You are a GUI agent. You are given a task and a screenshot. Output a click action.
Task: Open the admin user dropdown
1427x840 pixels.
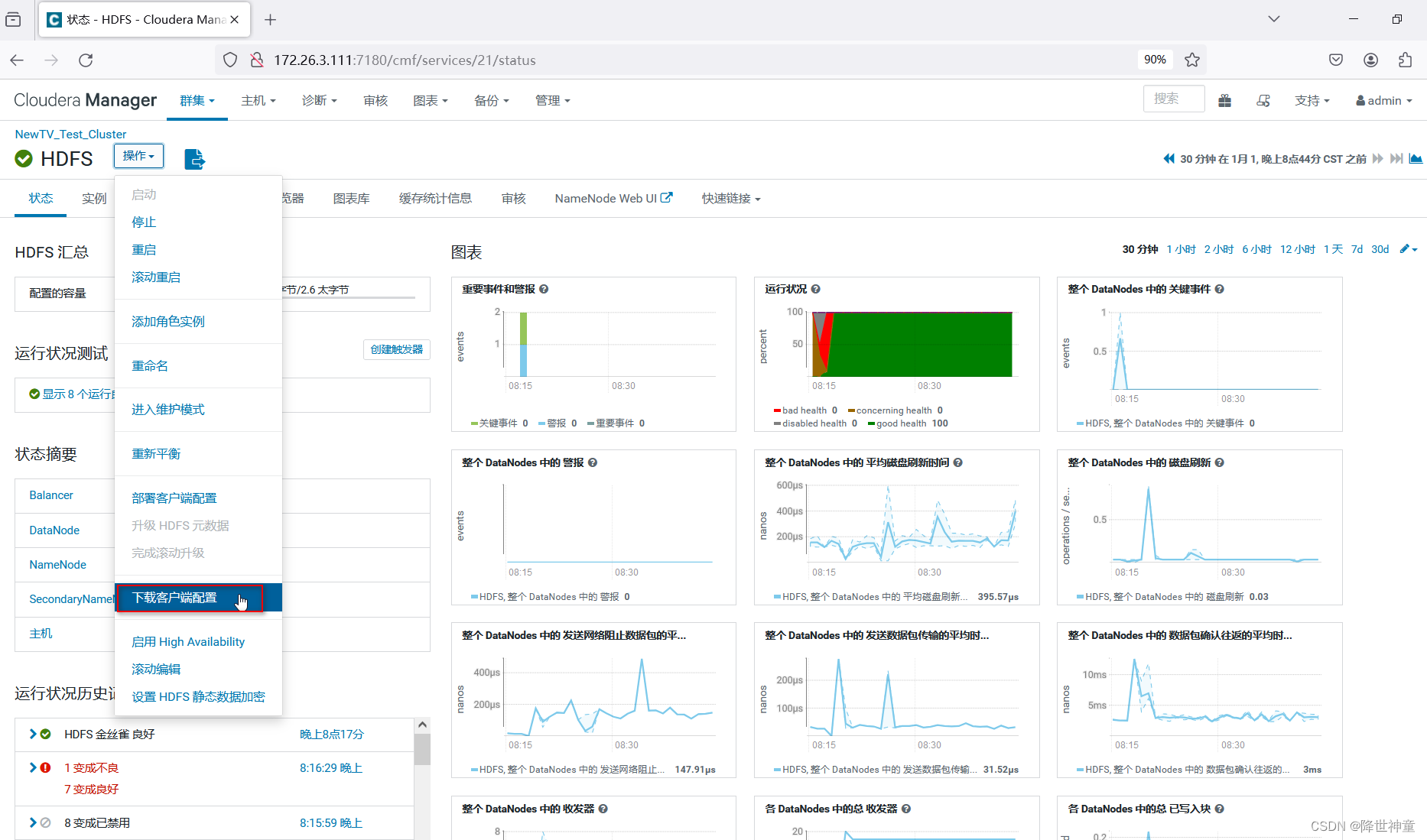click(1384, 100)
